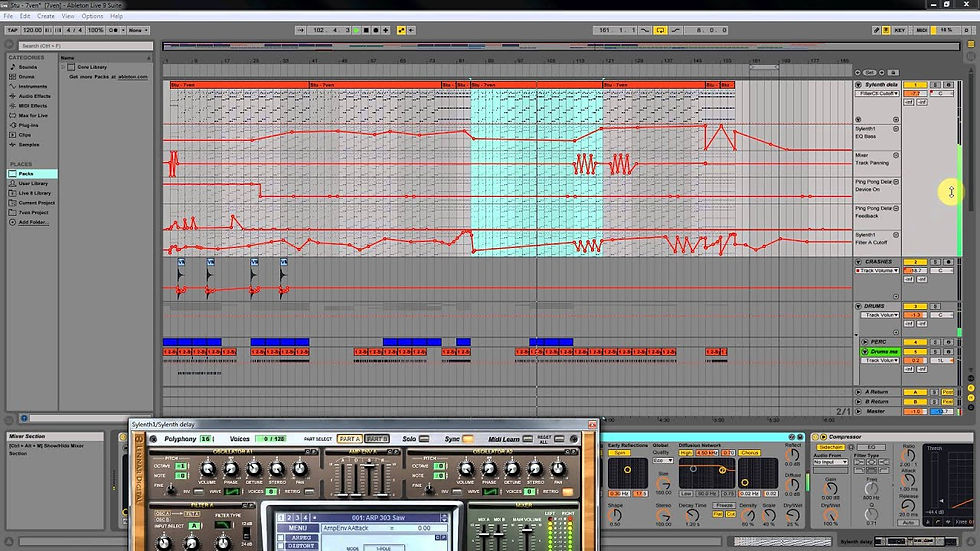Click Add Folder in Places
Viewport: 980px width, 551px height.
tap(33, 222)
